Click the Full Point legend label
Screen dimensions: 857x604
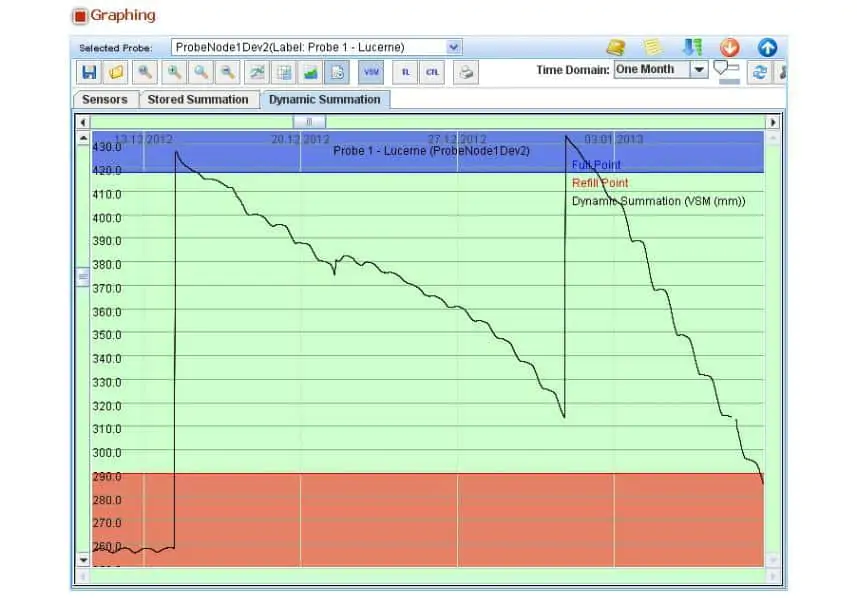pyautogui.click(x=595, y=164)
